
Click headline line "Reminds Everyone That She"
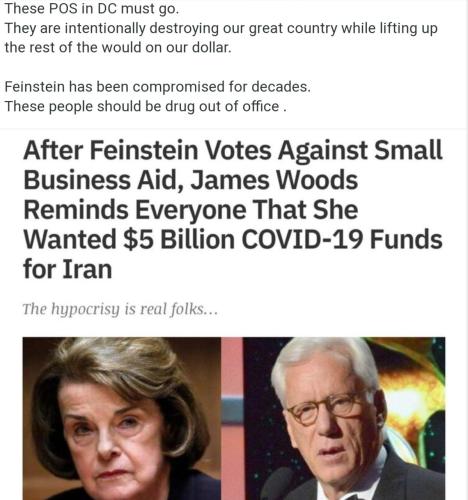(x=191, y=210)
